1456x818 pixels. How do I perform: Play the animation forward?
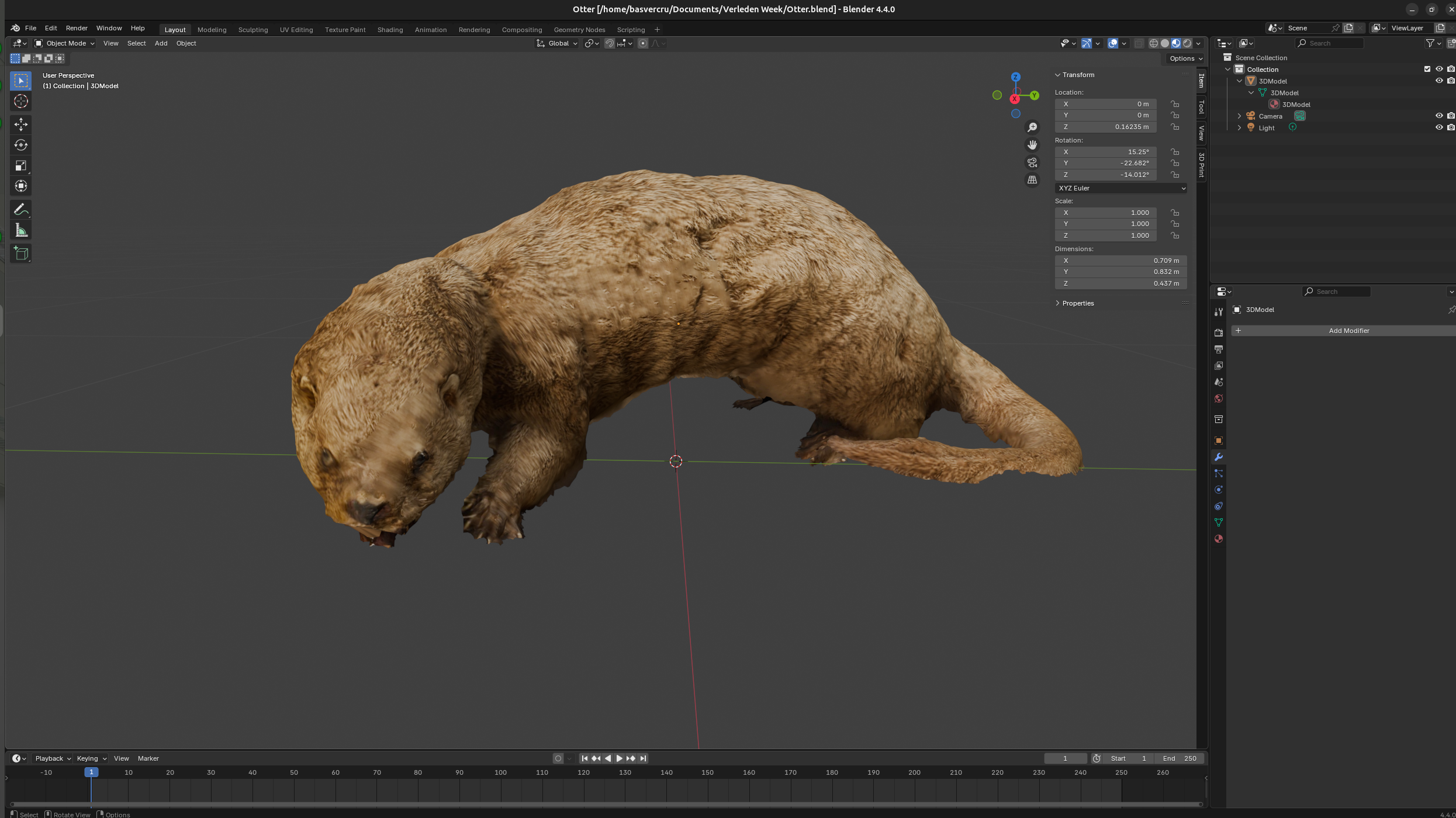(619, 758)
